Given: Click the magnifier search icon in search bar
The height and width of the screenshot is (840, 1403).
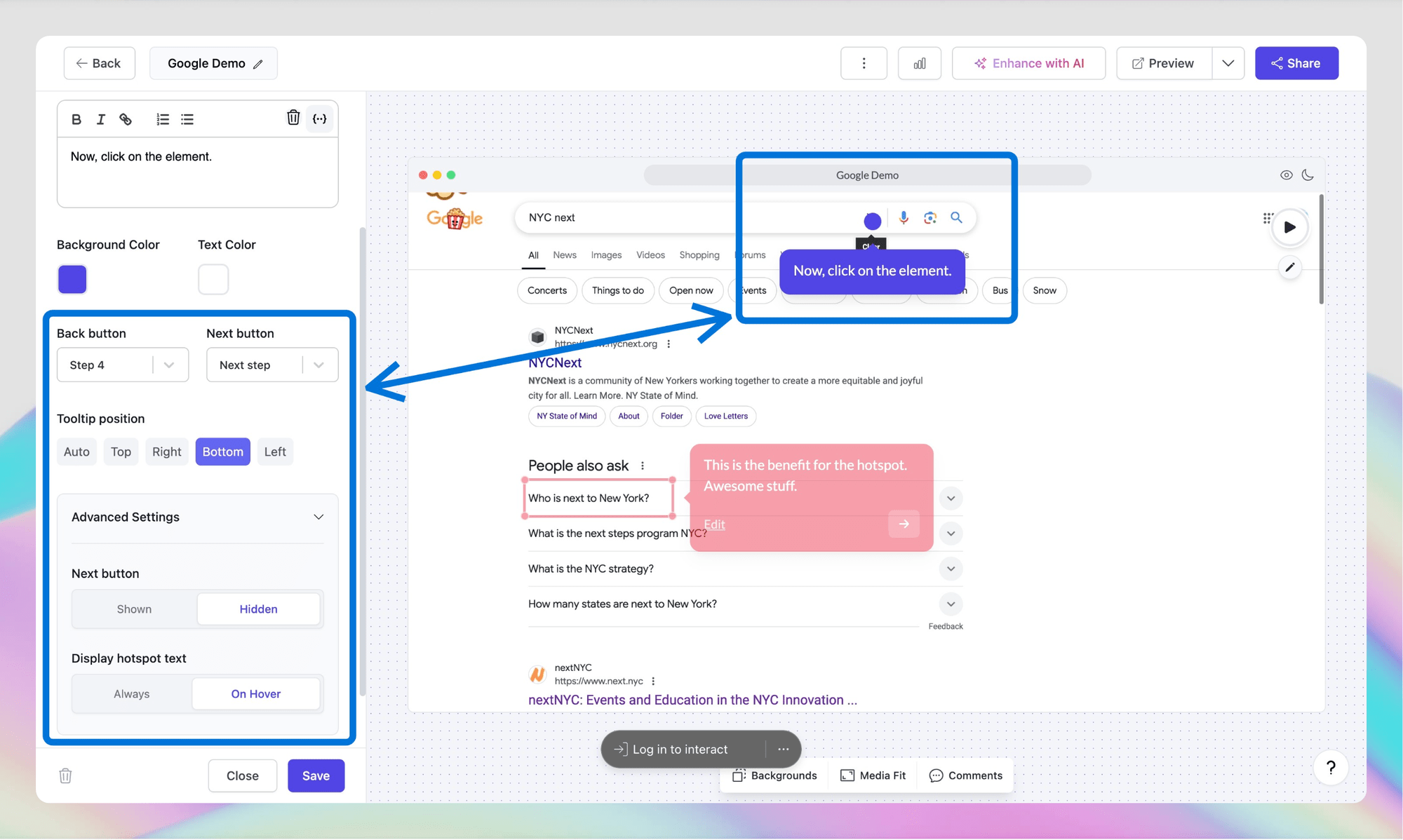Looking at the screenshot, I should (956, 217).
